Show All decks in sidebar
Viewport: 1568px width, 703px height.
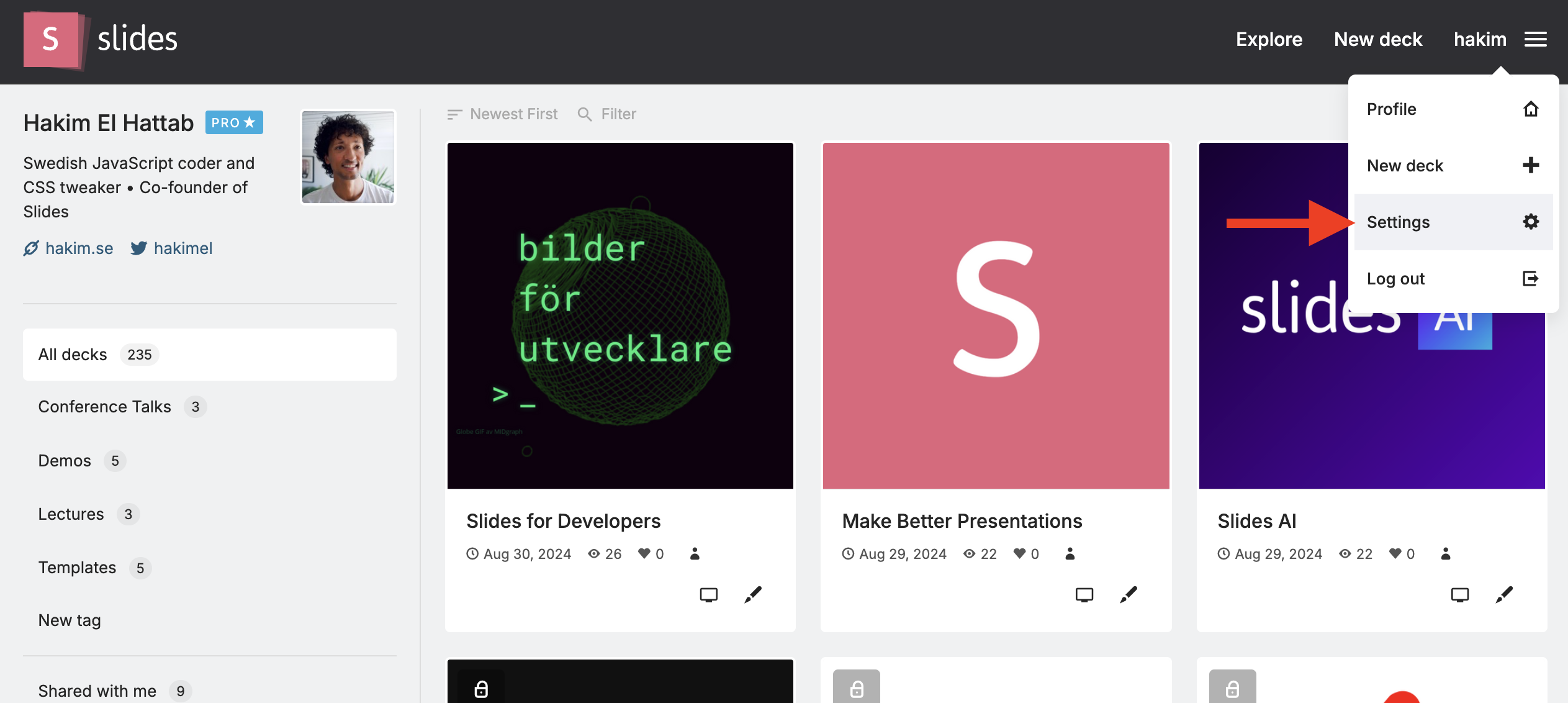(x=210, y=355)
